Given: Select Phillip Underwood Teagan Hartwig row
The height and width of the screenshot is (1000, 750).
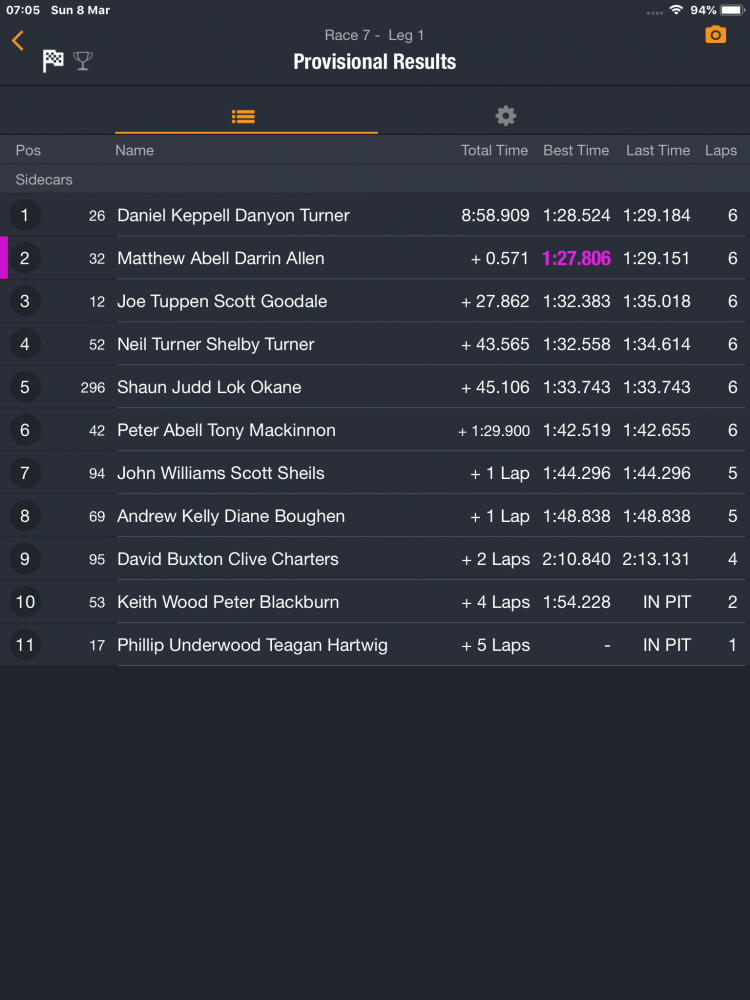Looking at the screenshot, I should pos(252,645).
